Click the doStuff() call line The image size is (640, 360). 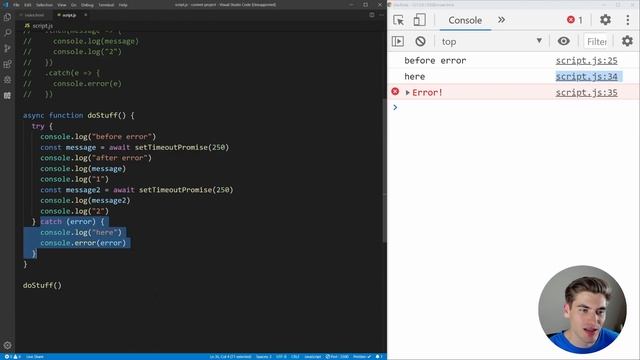(42, 285)
